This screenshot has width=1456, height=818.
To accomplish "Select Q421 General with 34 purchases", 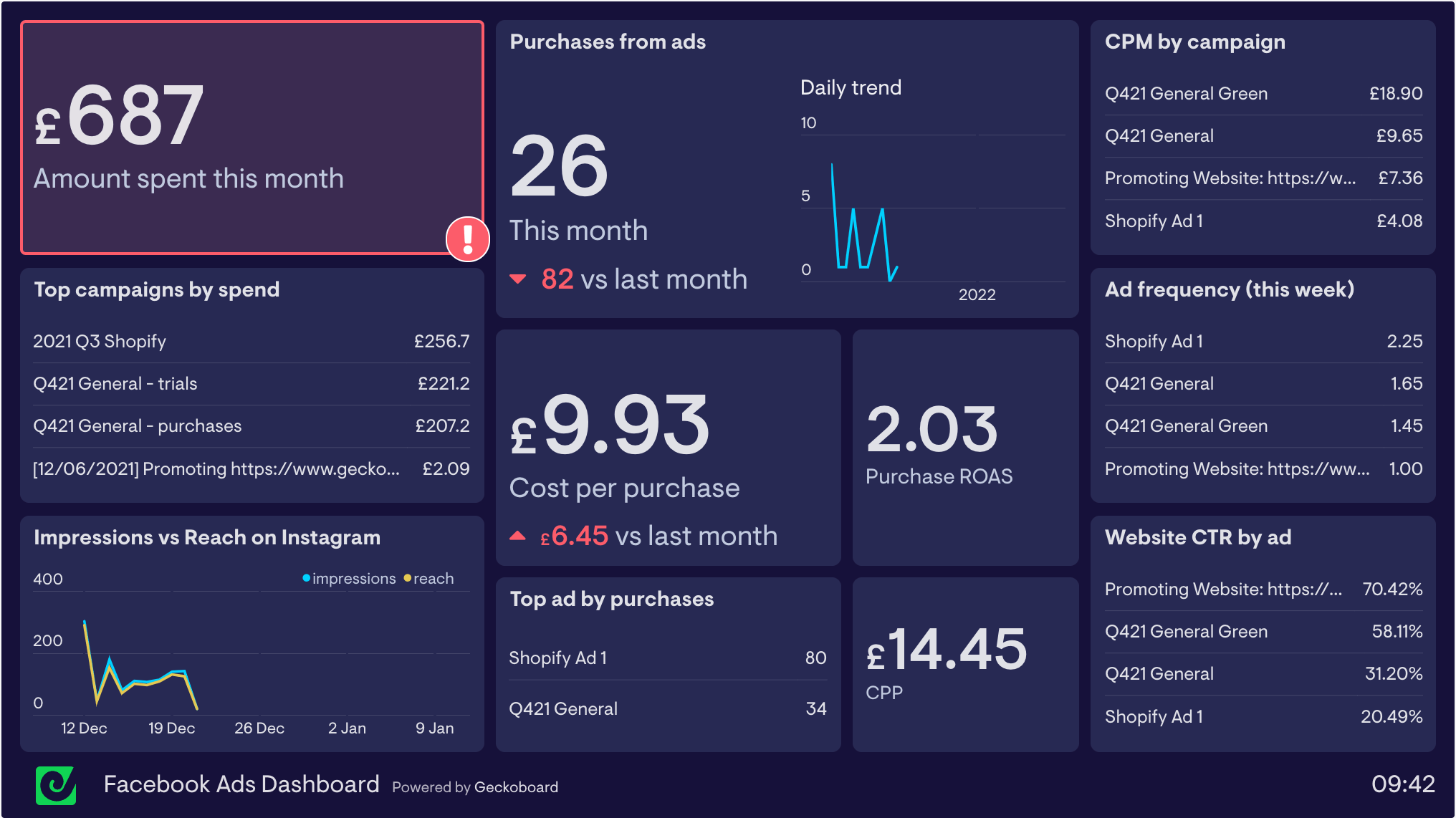I will click(x=668, y=709).
